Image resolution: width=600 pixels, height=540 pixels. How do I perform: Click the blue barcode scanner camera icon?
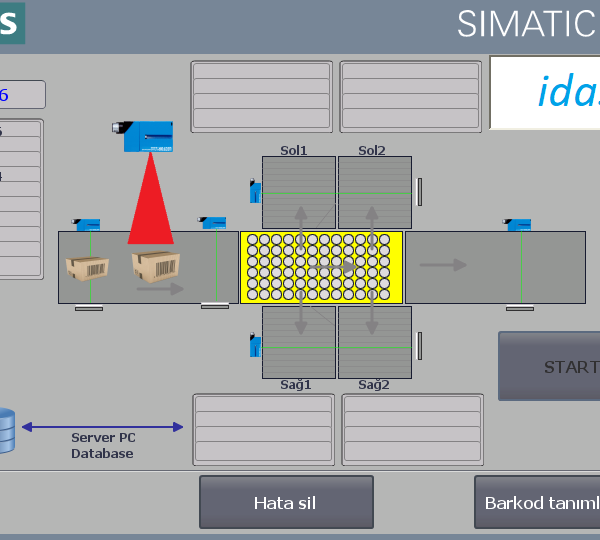[x=148, y=136]
